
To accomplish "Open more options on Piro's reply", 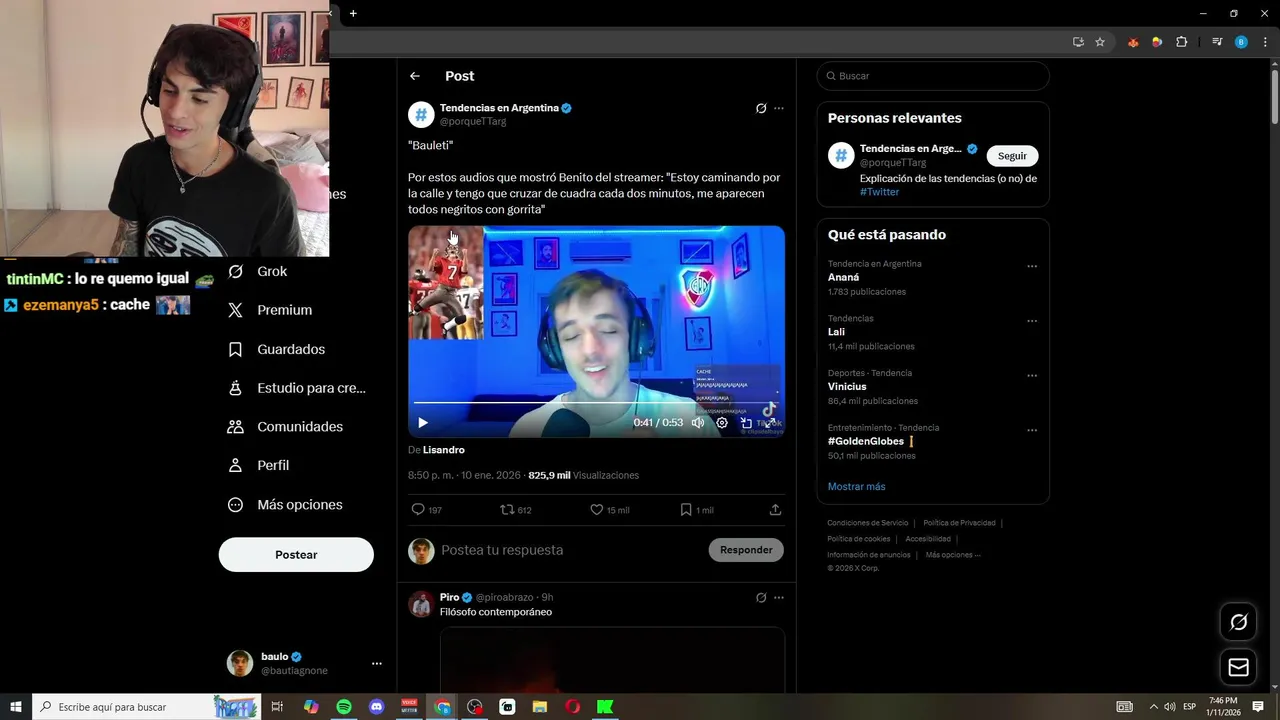I will [x=779, y=598].
